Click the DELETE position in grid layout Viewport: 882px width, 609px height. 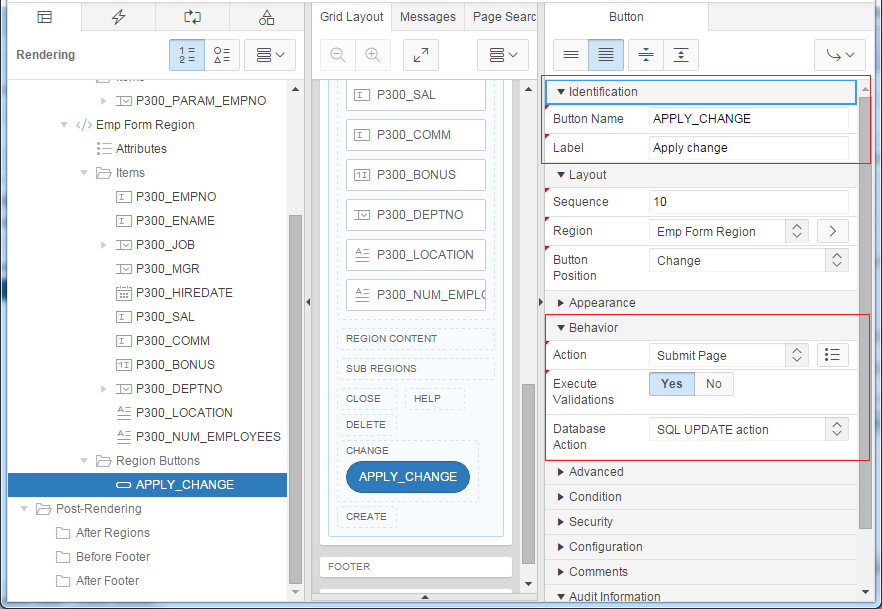(366, 425)
